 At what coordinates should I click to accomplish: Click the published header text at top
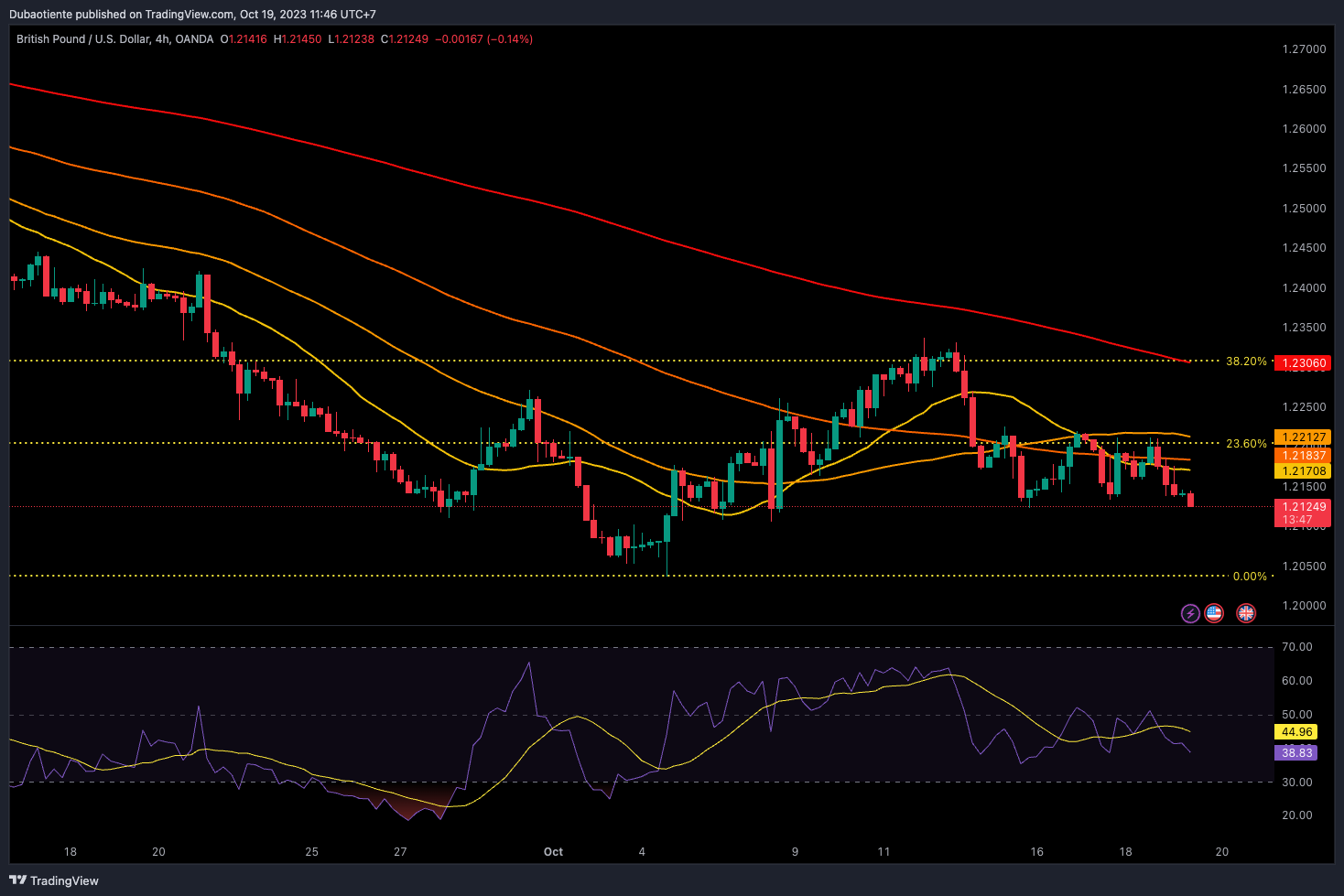[192, 14]
